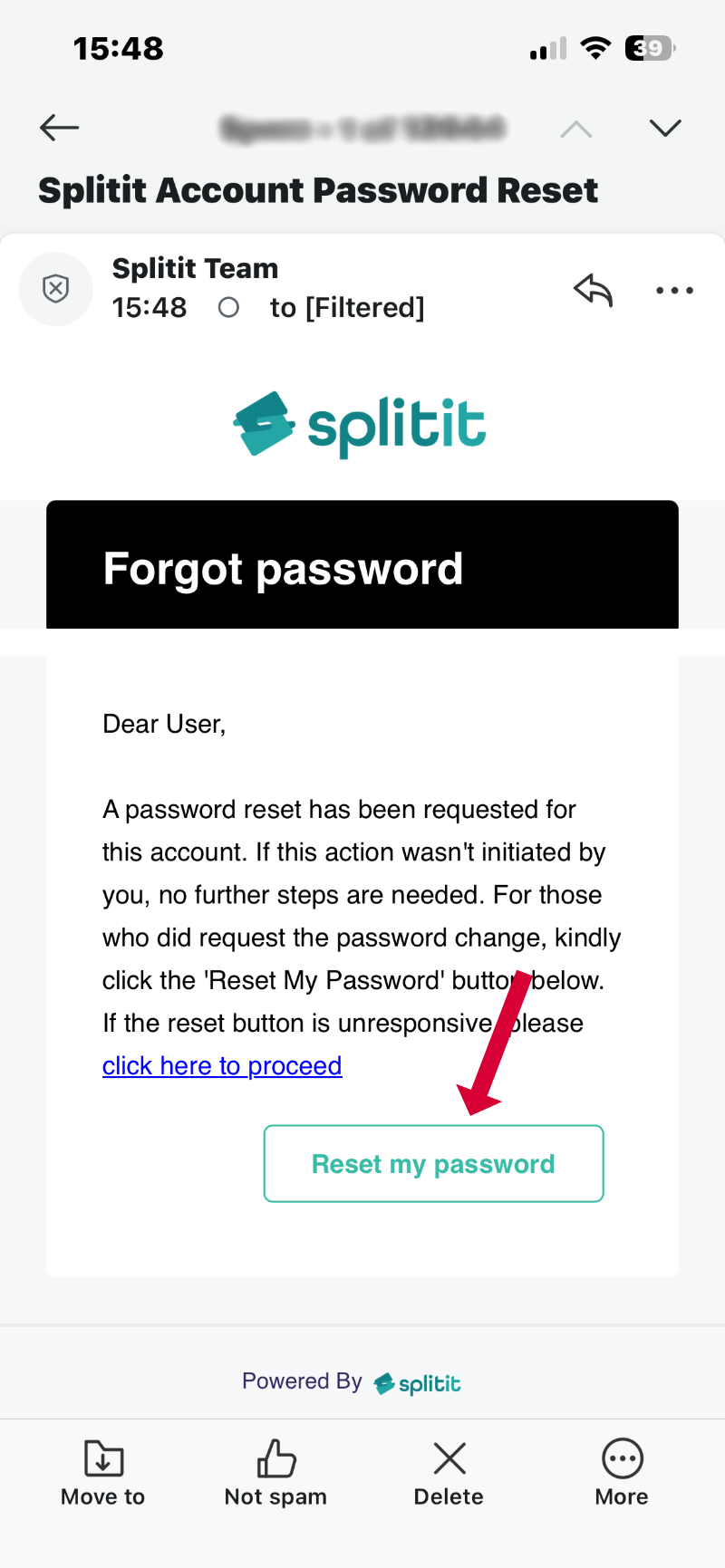Expand recipient details by tapping 'to [Filtered]'
Image resolution: width=725 pixels, height=1568 pixels.
(347, 307)
